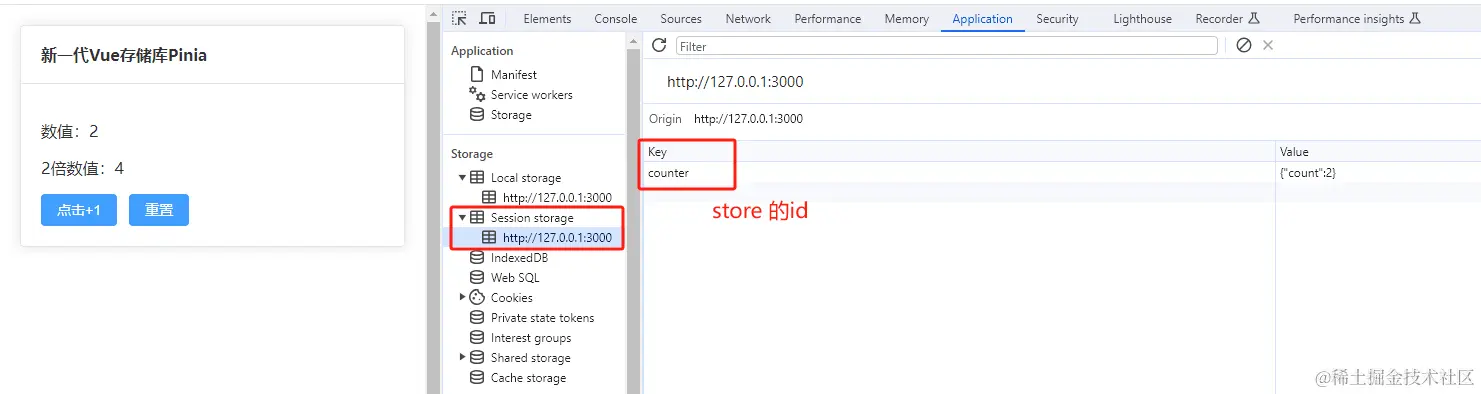This screenshot has height=394, width=1481.
Task: Collapse the Local storage tree node
Action: tap(463, 178)
